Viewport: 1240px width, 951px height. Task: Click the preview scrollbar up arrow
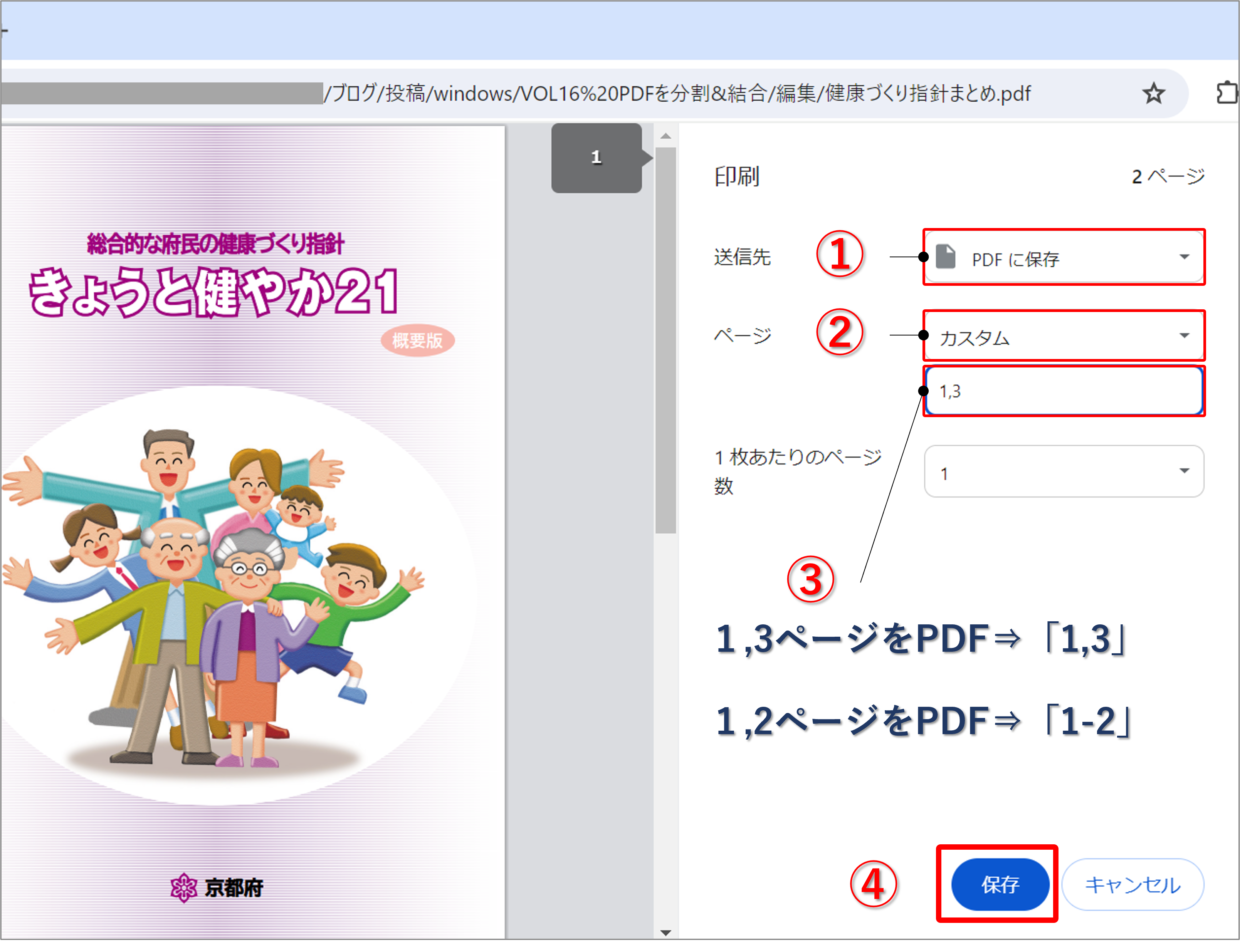tap(665, 136)
